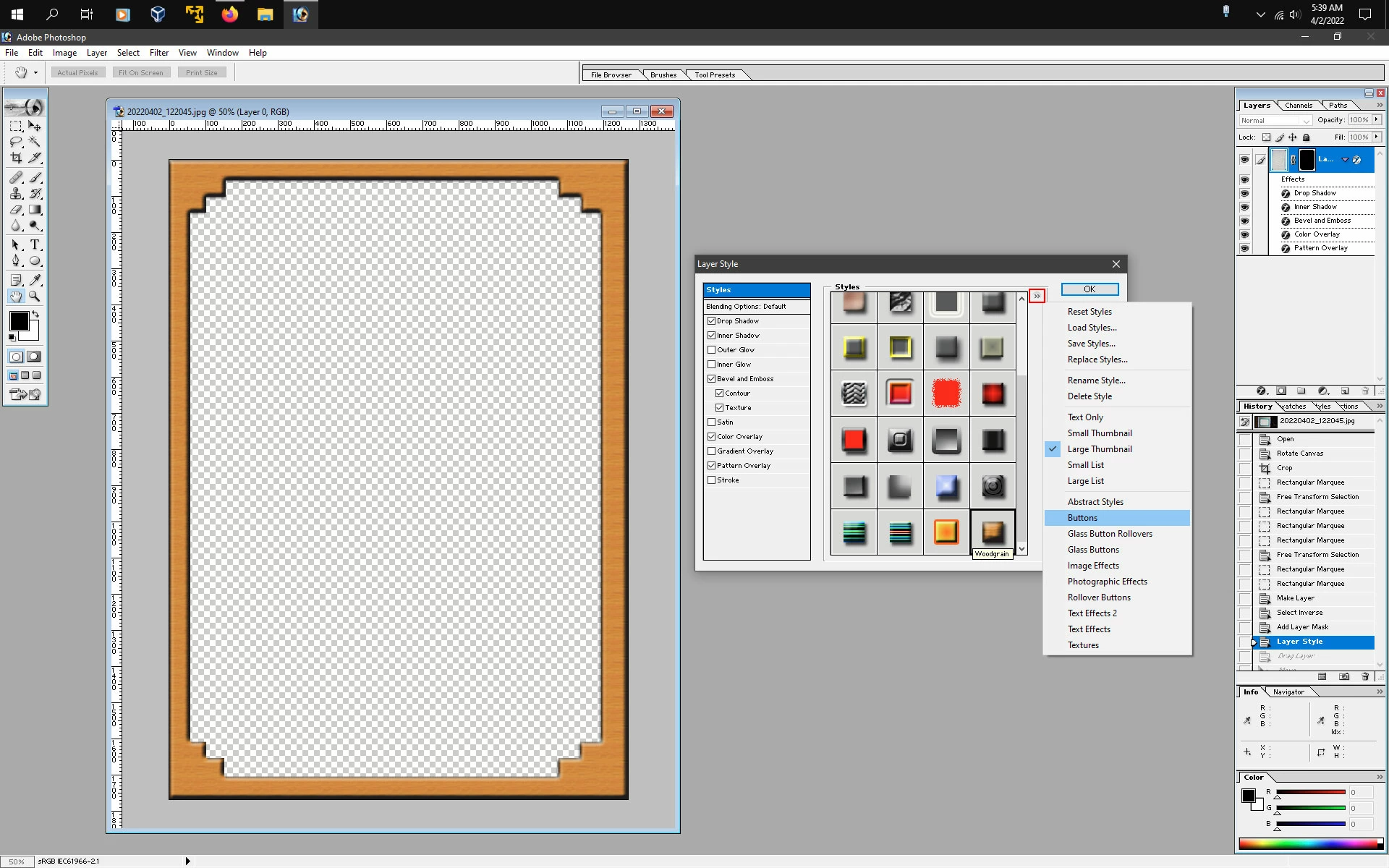Enable the Stroke effect checkbox

pyautogui.click(x=712, y=480)
